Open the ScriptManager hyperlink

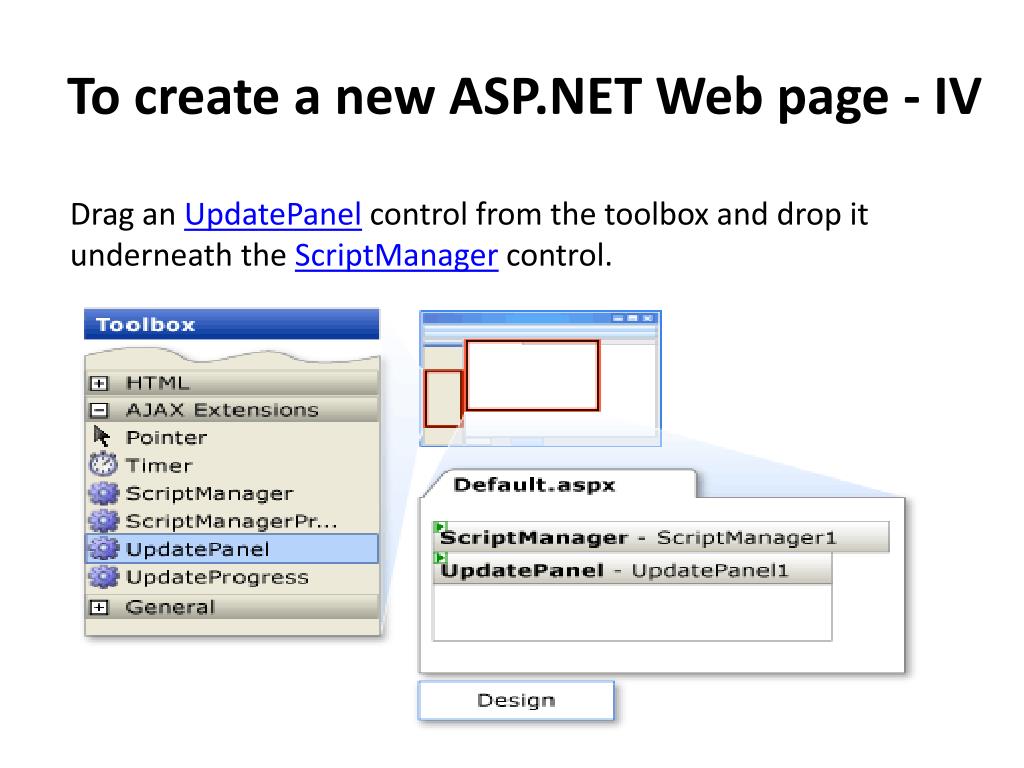(396, 255)
